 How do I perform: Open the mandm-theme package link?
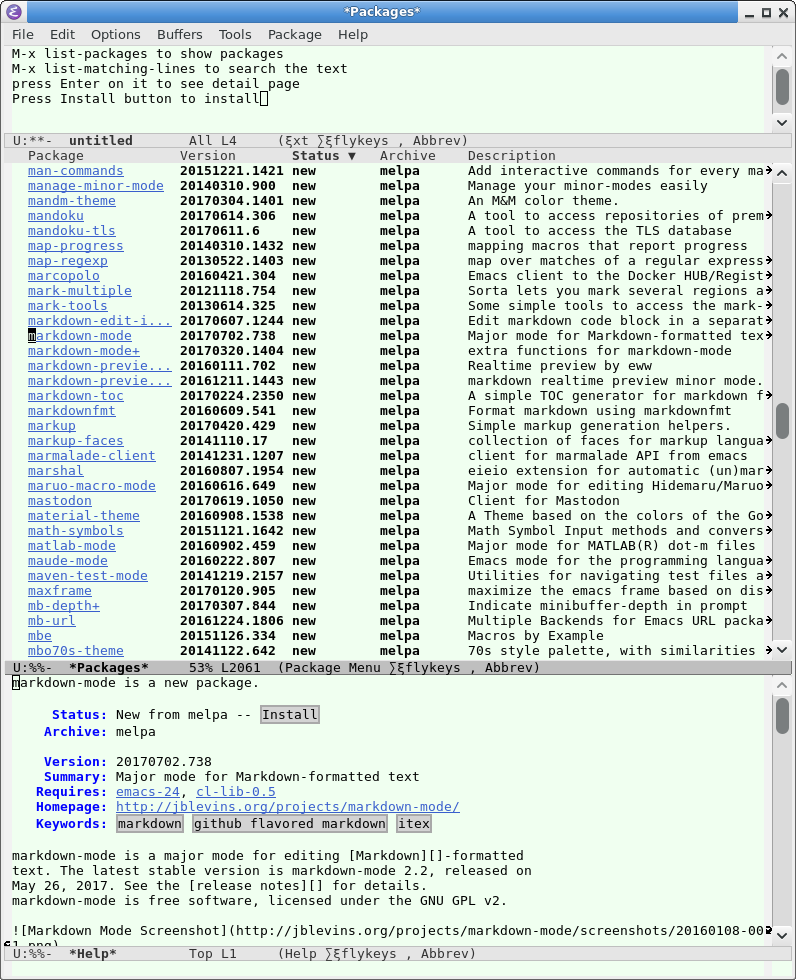pyautogui.click(x=72, y=201)
